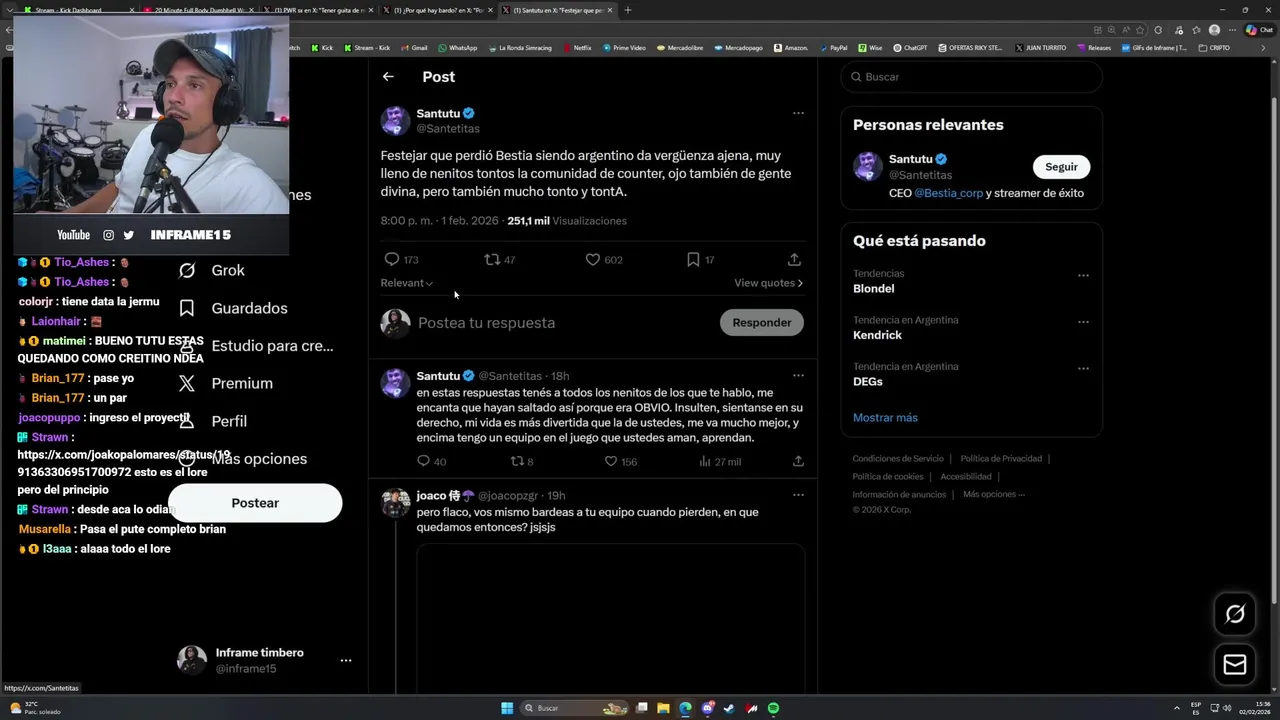Repost Santutu's reply showing 8 reposts

click(517, 461)
